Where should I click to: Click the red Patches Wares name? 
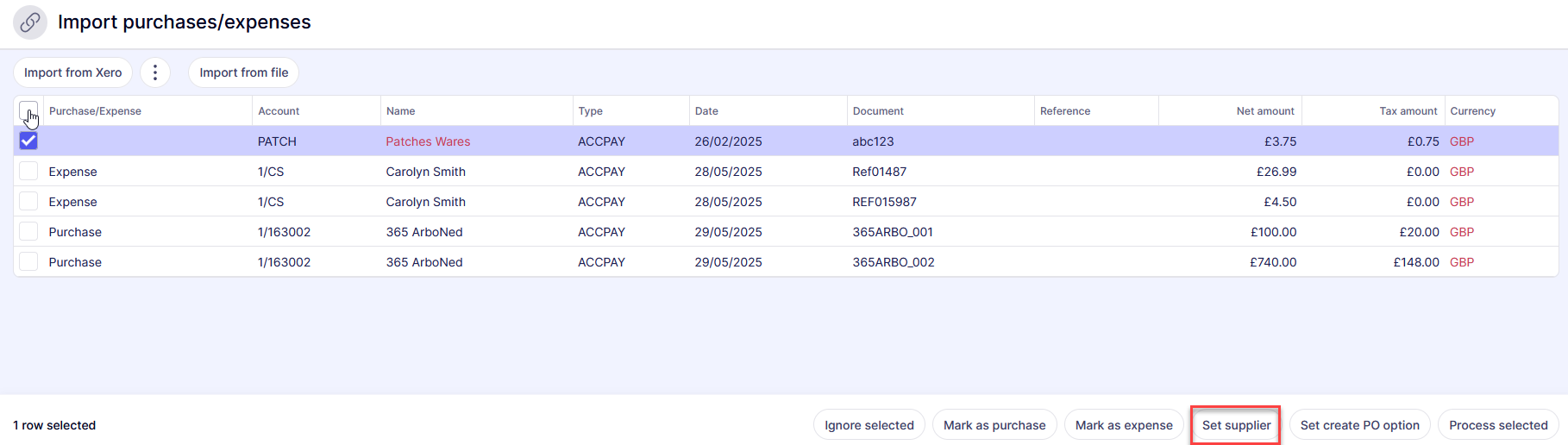(428, 141)
